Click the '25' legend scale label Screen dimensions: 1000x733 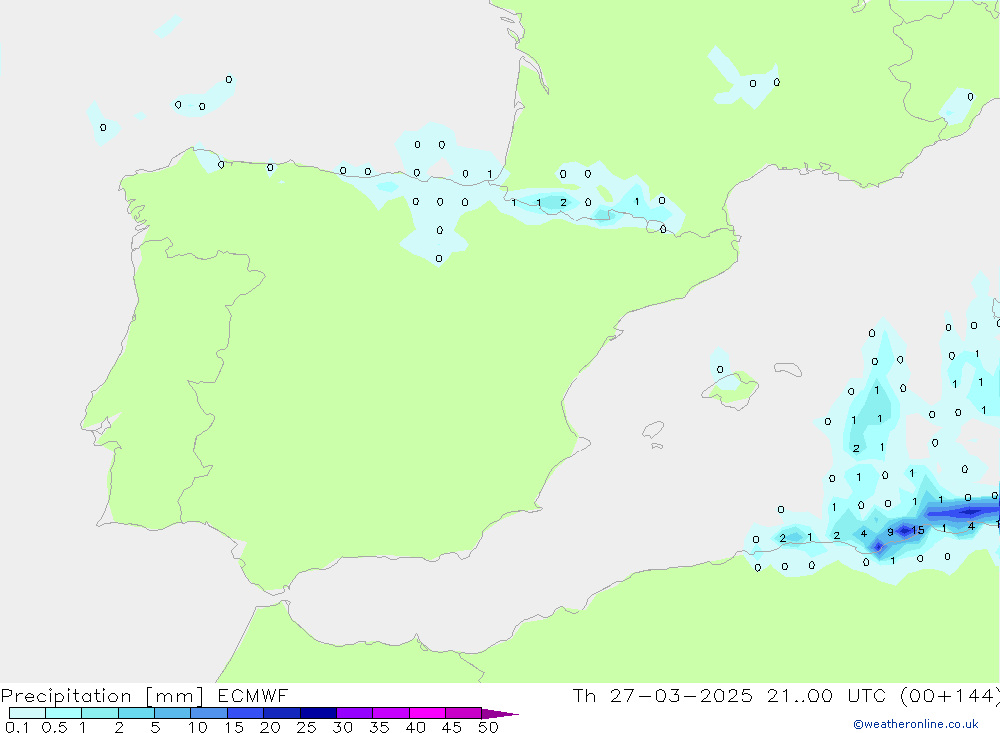coord(306,727)
